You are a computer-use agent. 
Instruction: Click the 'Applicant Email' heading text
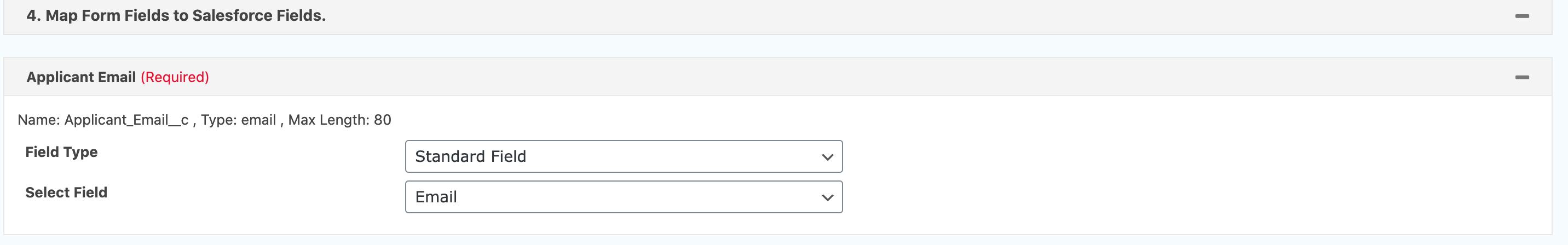(x=81, y=77)
